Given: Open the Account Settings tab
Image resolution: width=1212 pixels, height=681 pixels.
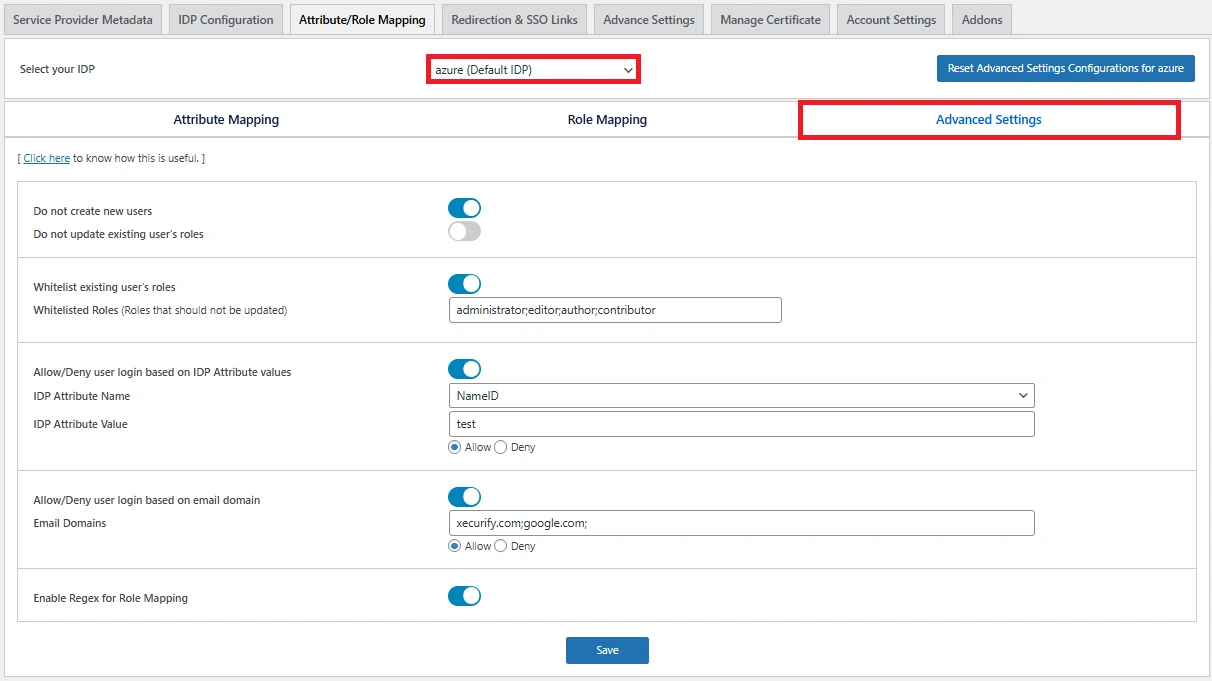Looking at the screenshot, I should click(x=890, y=18).
